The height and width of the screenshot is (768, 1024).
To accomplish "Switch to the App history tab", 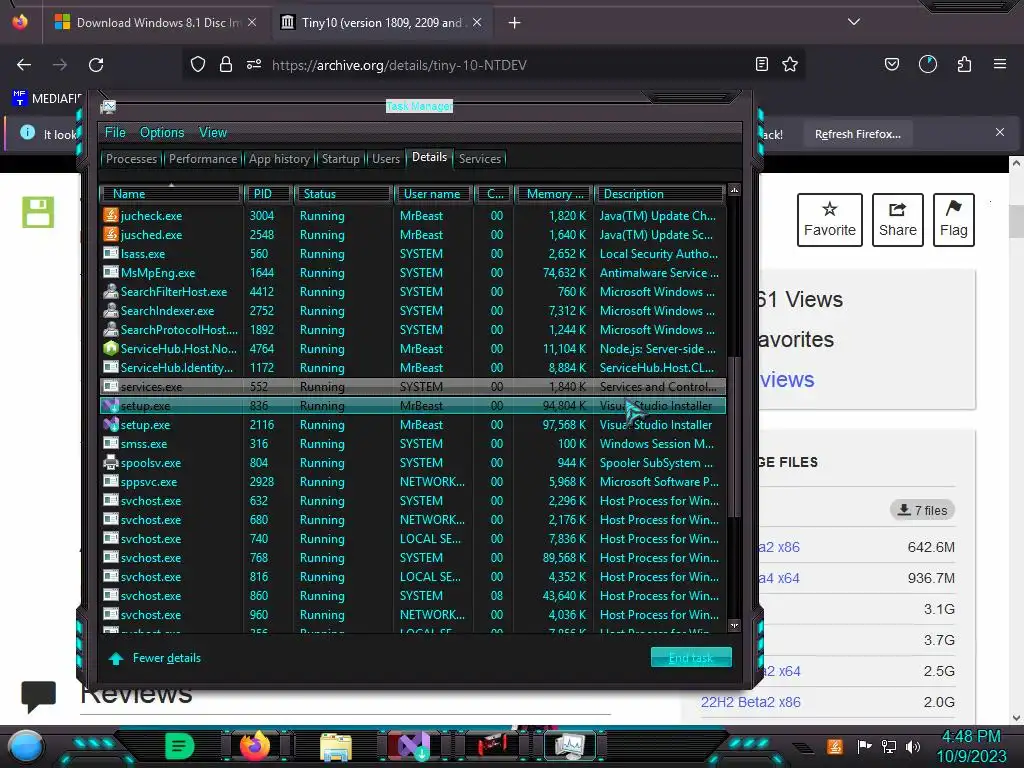I will [x=279, y=159].
